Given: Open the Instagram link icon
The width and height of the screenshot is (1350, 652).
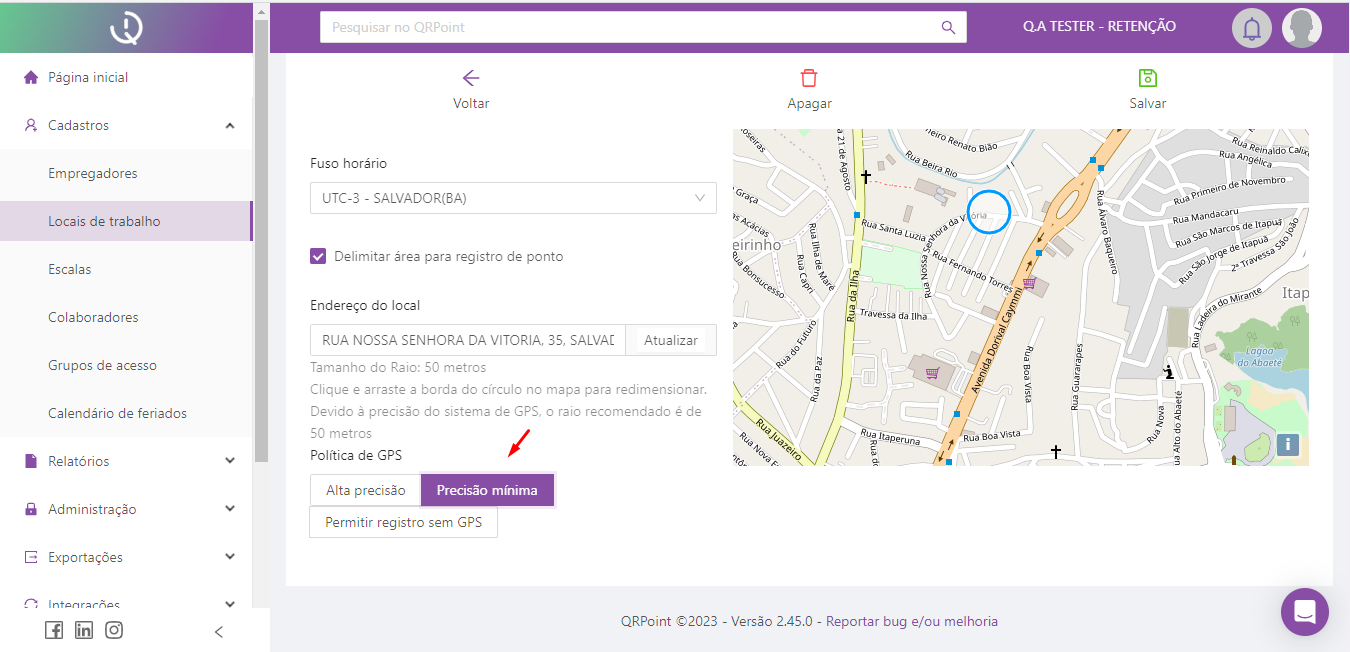Looking at the screenshot, I should click(x=115, y=630).
